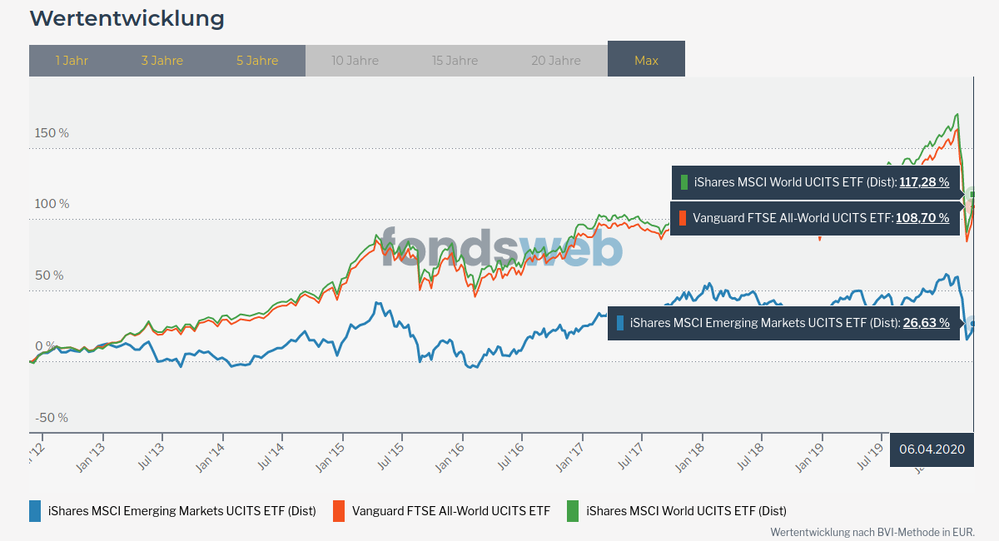Select the 15 Jahre tab

[x=454, y=60]
